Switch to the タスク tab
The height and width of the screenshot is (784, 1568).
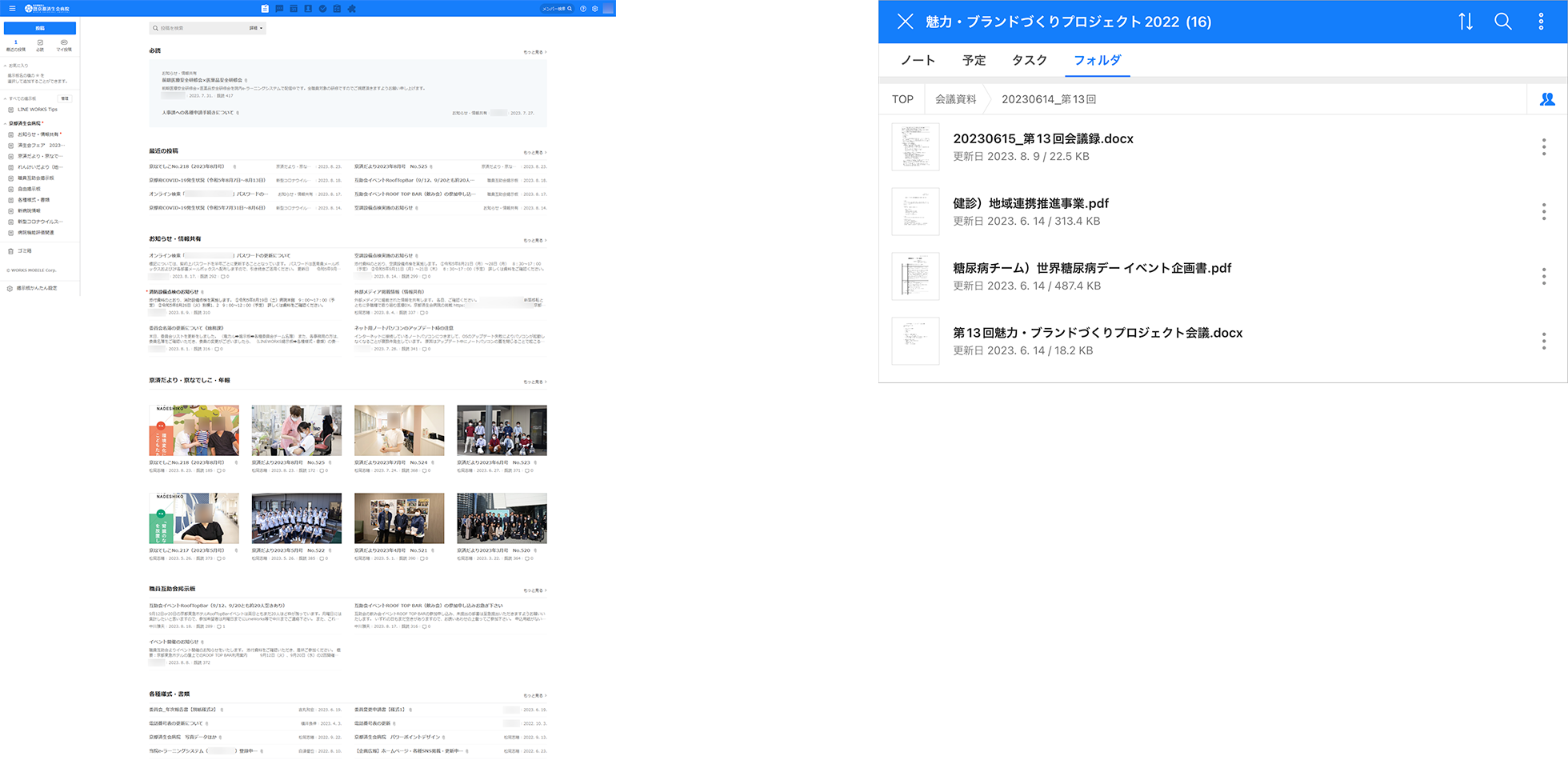[x=1029, y=60]
